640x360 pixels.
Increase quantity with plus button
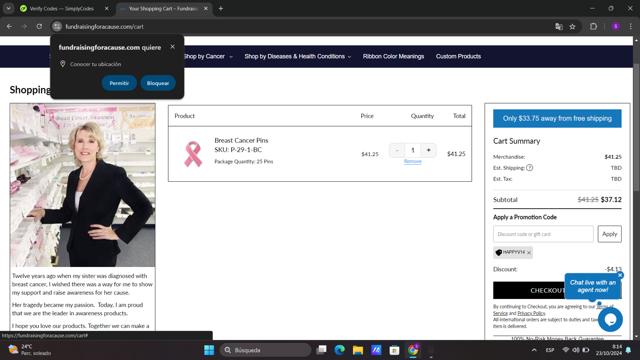[x=428, y=150]
